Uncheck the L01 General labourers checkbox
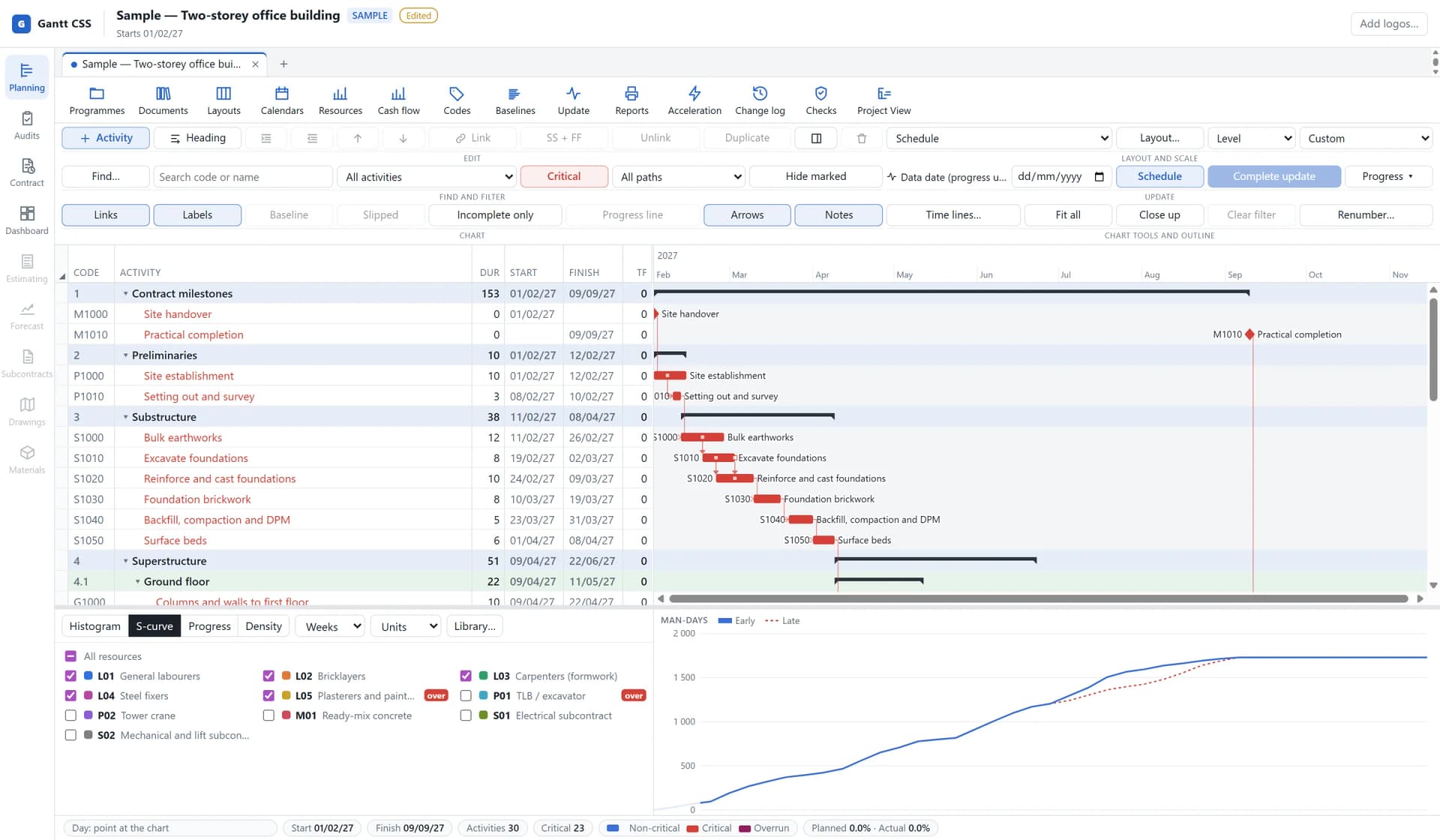Screen dimensions: 1440x840 pos(70,676)
